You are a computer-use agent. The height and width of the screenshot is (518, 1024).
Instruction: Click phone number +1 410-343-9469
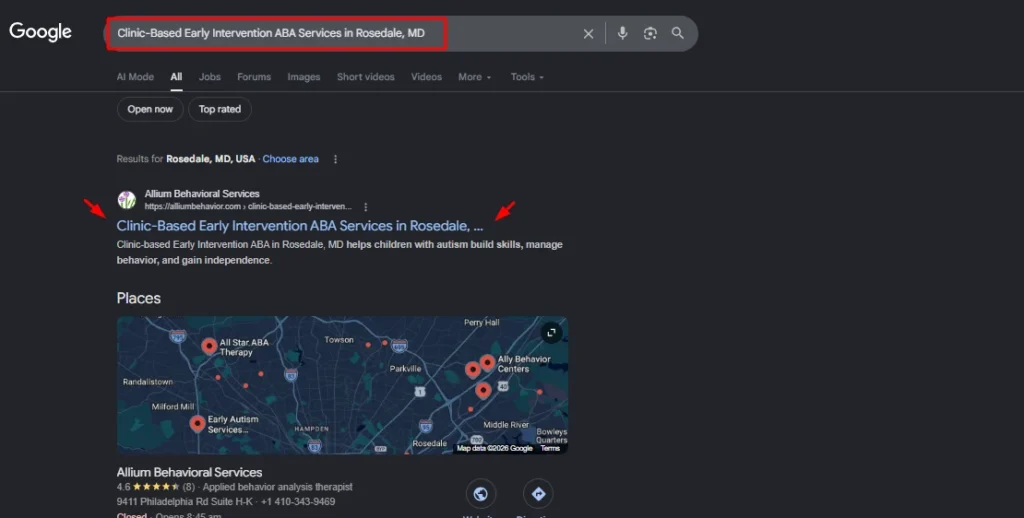coord(298,502)
